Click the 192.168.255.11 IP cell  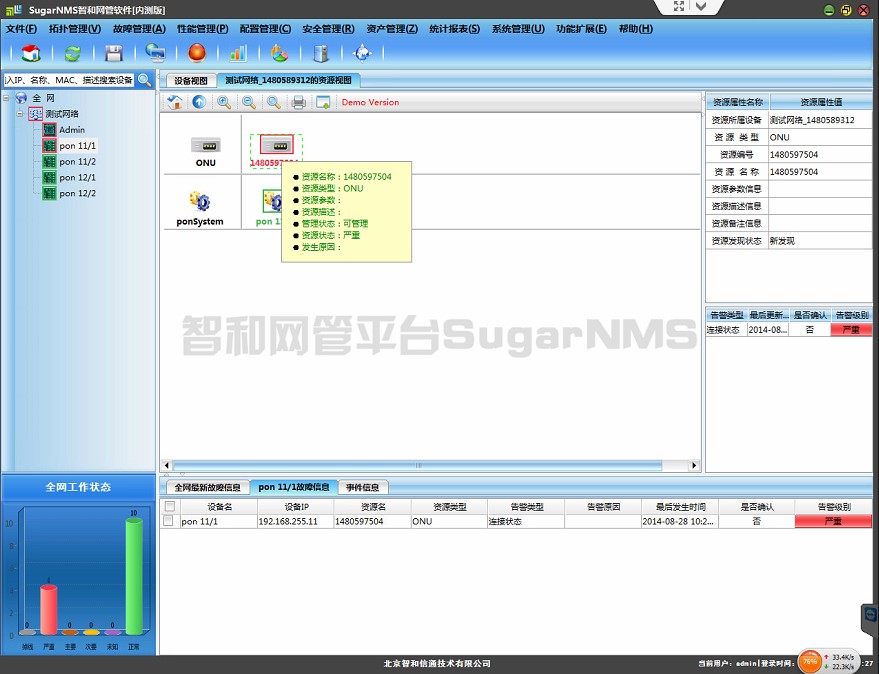(295, 521)
